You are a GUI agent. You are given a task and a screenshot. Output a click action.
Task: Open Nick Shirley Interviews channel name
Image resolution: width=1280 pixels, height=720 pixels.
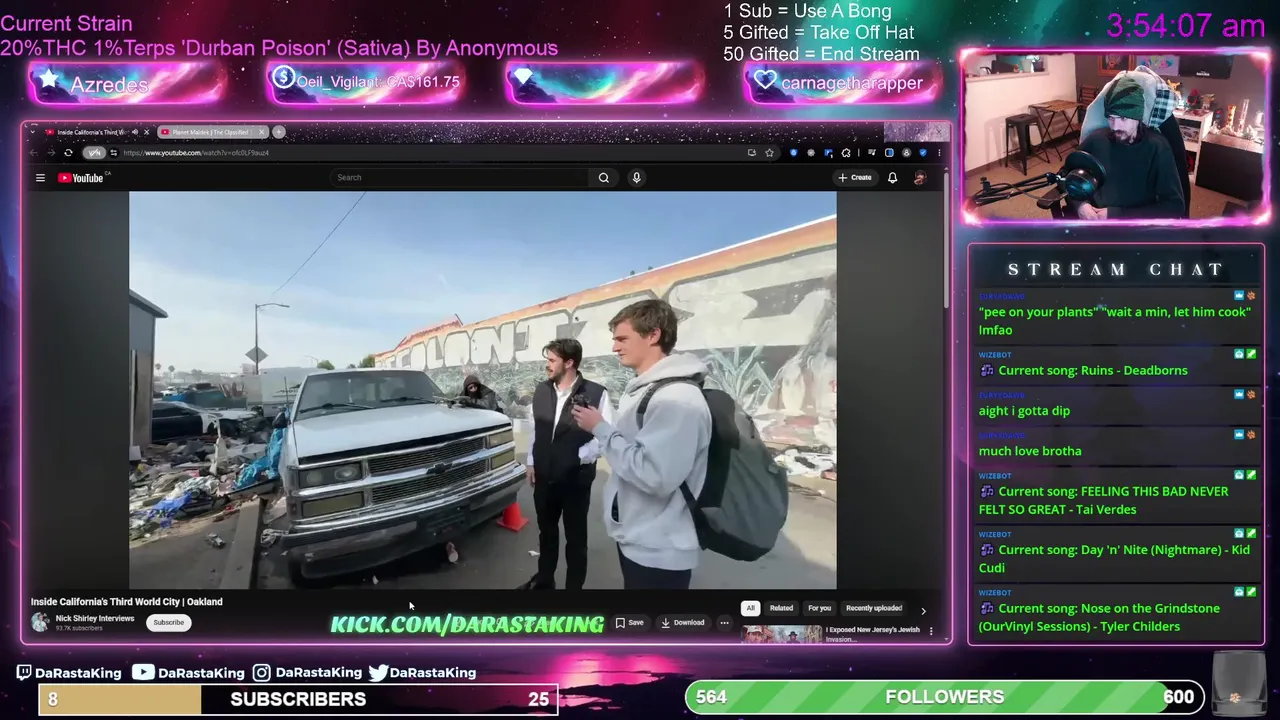click(x=95, y=618)
